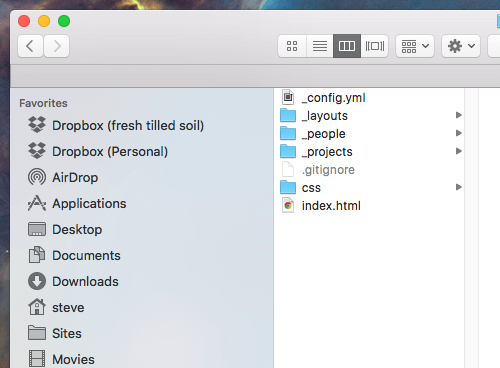500x368 pixels.
Task: Open AirDrop in the sidebar
Action: [x=63, y=177]
